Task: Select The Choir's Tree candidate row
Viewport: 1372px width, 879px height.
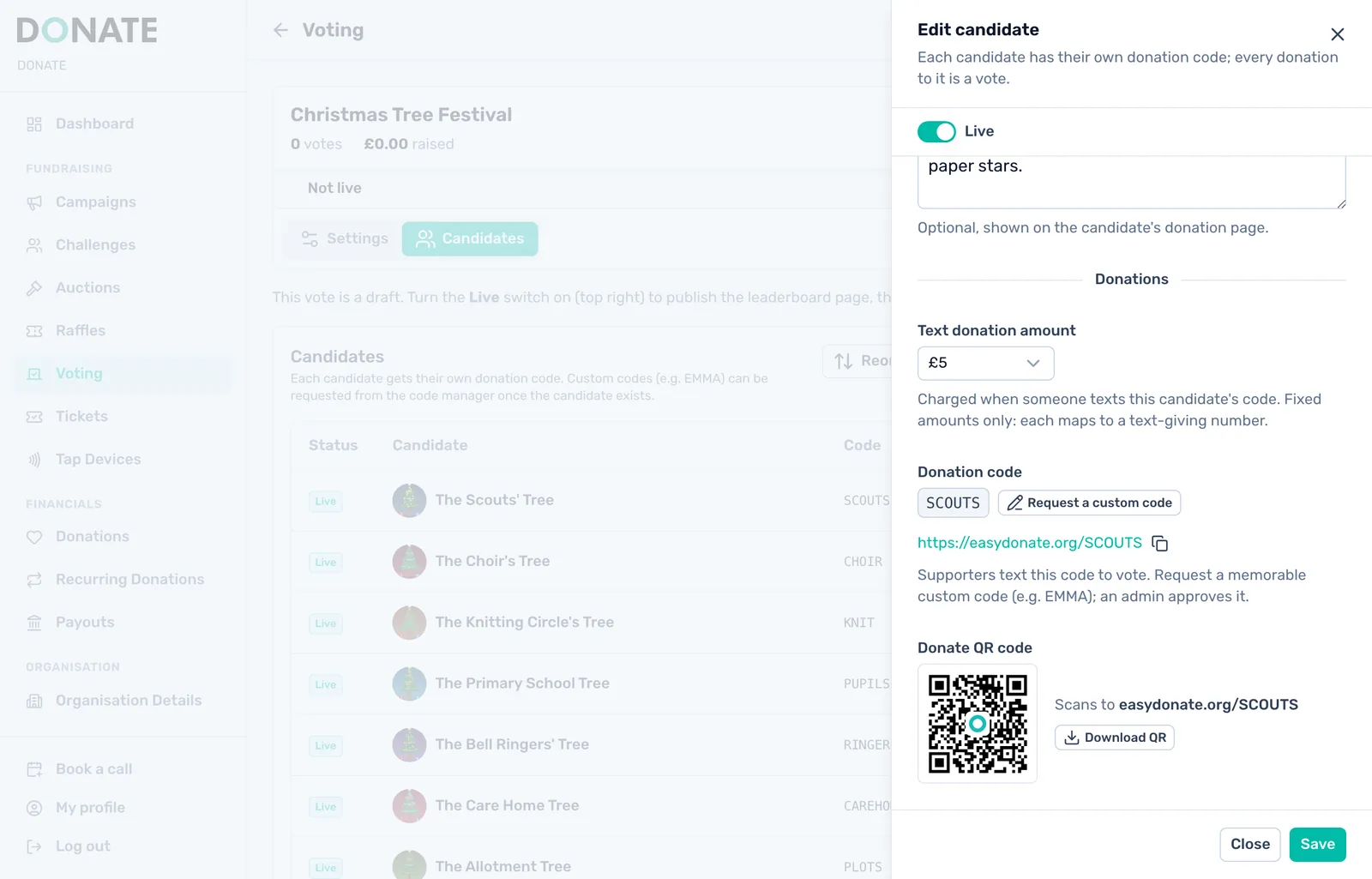Action: (591, 562)
